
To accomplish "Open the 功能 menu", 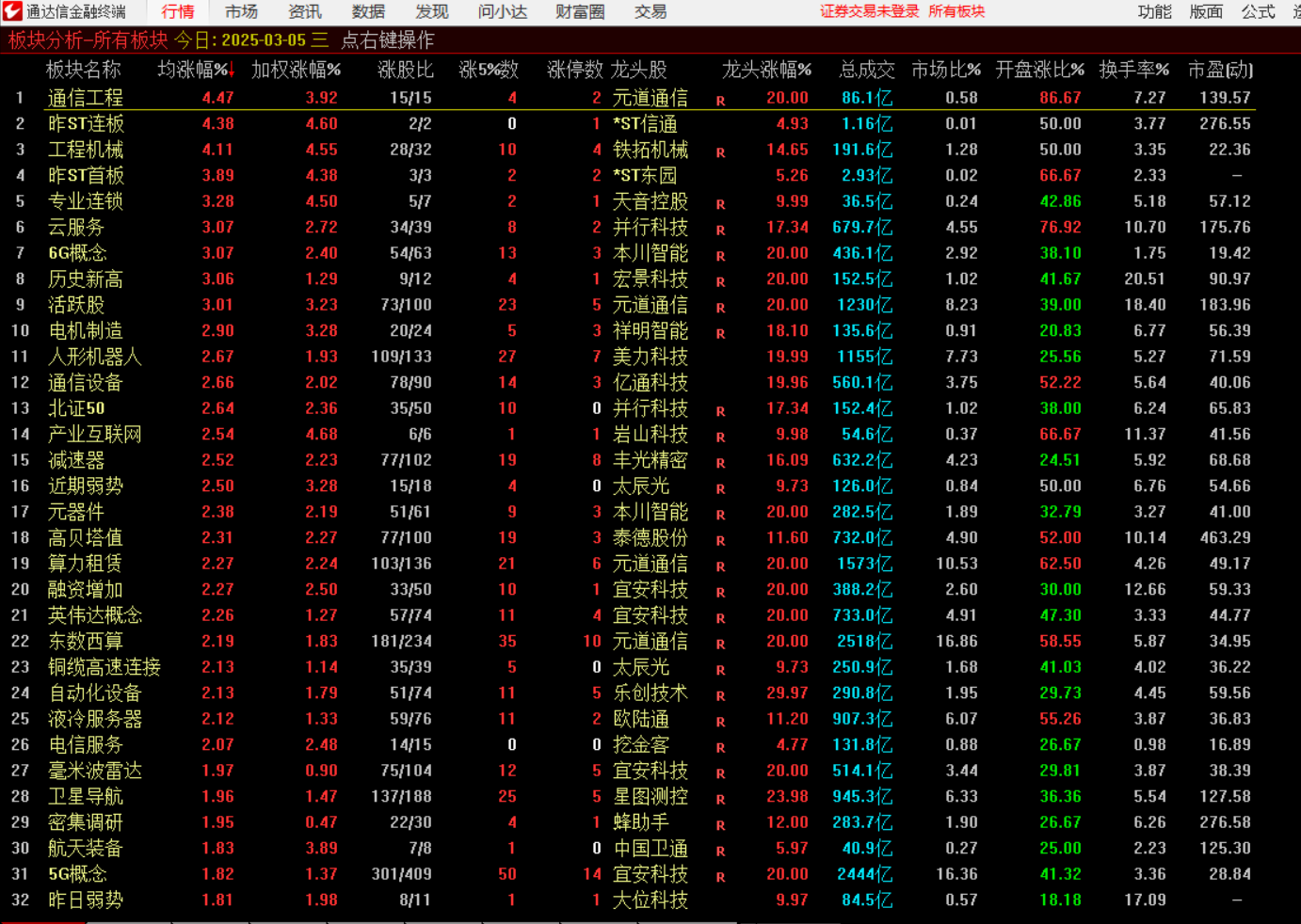I will click(1154, 11).
